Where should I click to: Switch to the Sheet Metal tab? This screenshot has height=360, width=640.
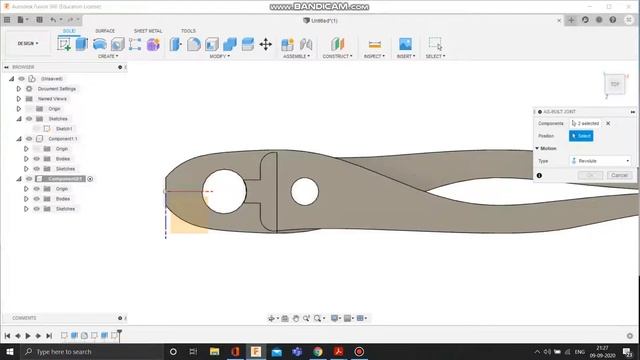pyautogui.click(x=148, y=31)
